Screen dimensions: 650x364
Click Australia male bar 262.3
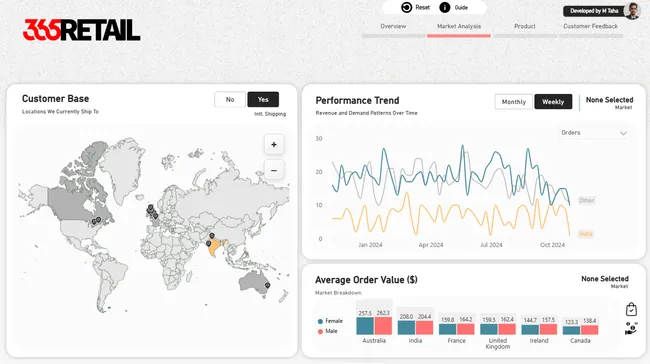[383, 326]
